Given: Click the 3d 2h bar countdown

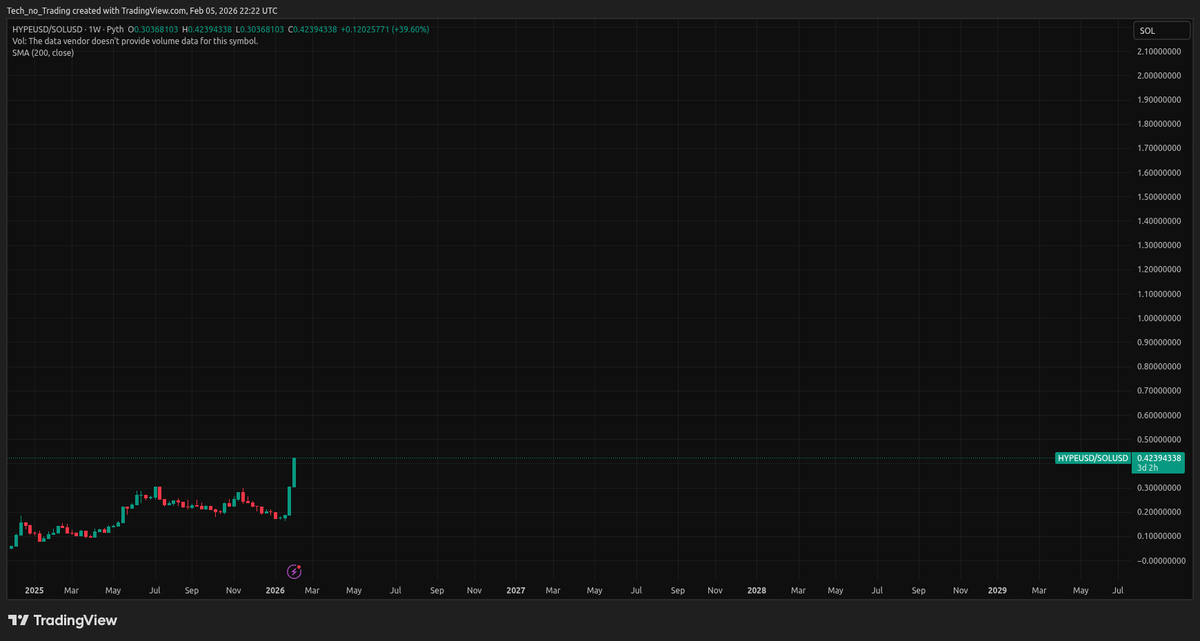Looking at the screenshot, I should pos(1146,468).
